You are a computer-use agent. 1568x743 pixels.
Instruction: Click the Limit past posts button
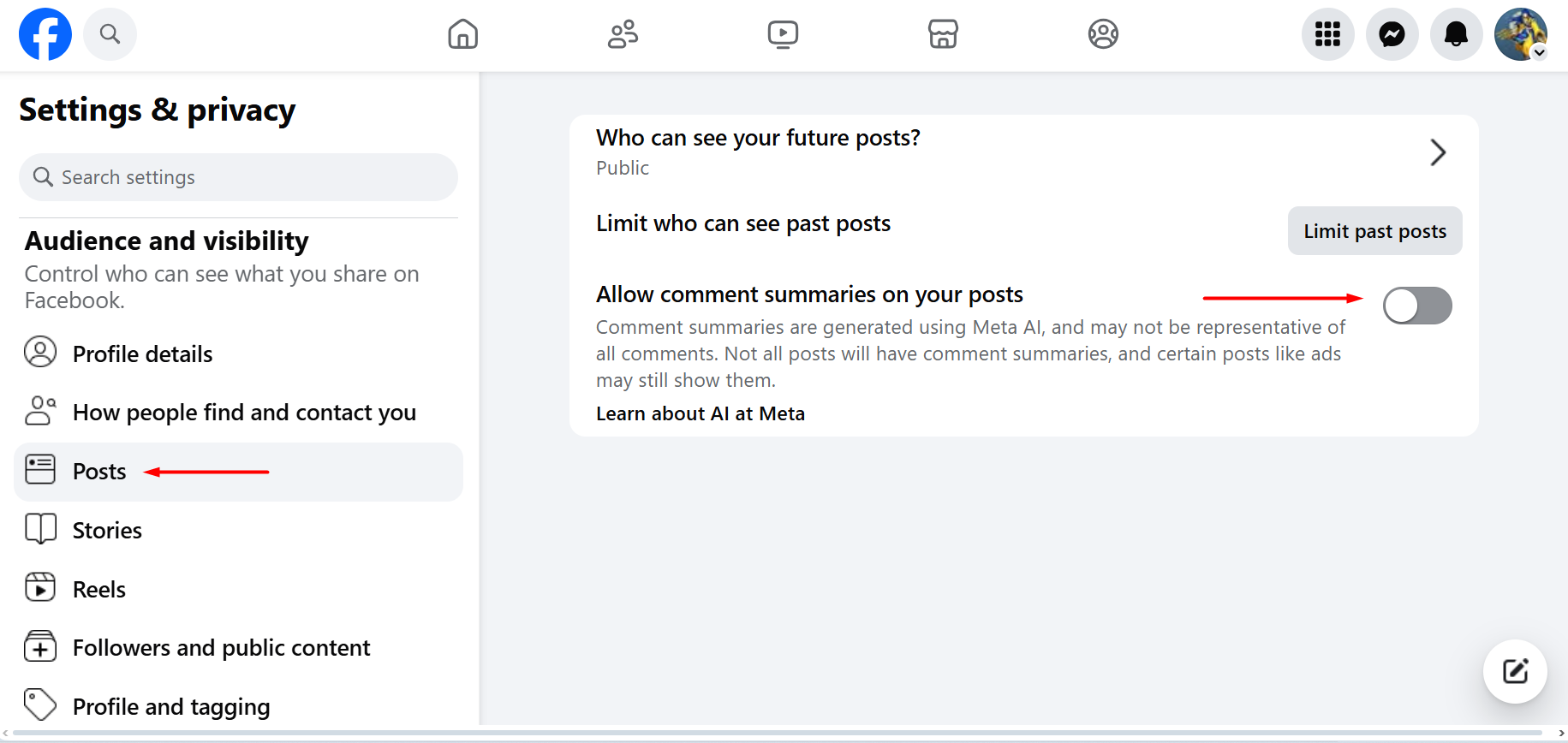pos(1374,231)
